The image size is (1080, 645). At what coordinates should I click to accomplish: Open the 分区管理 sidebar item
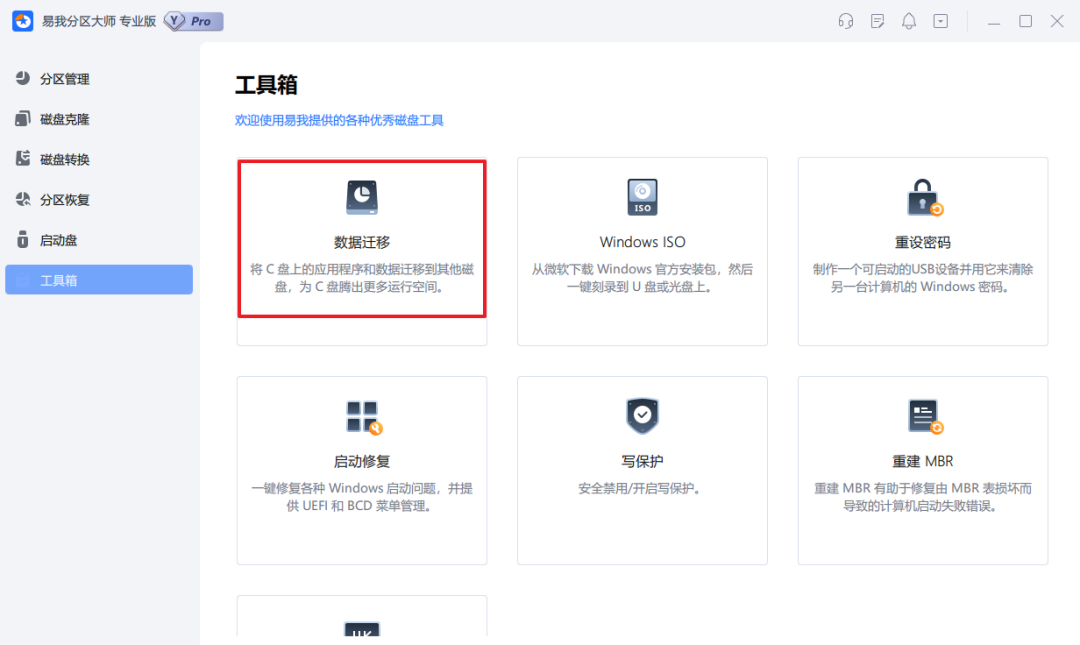pos(98,79)
